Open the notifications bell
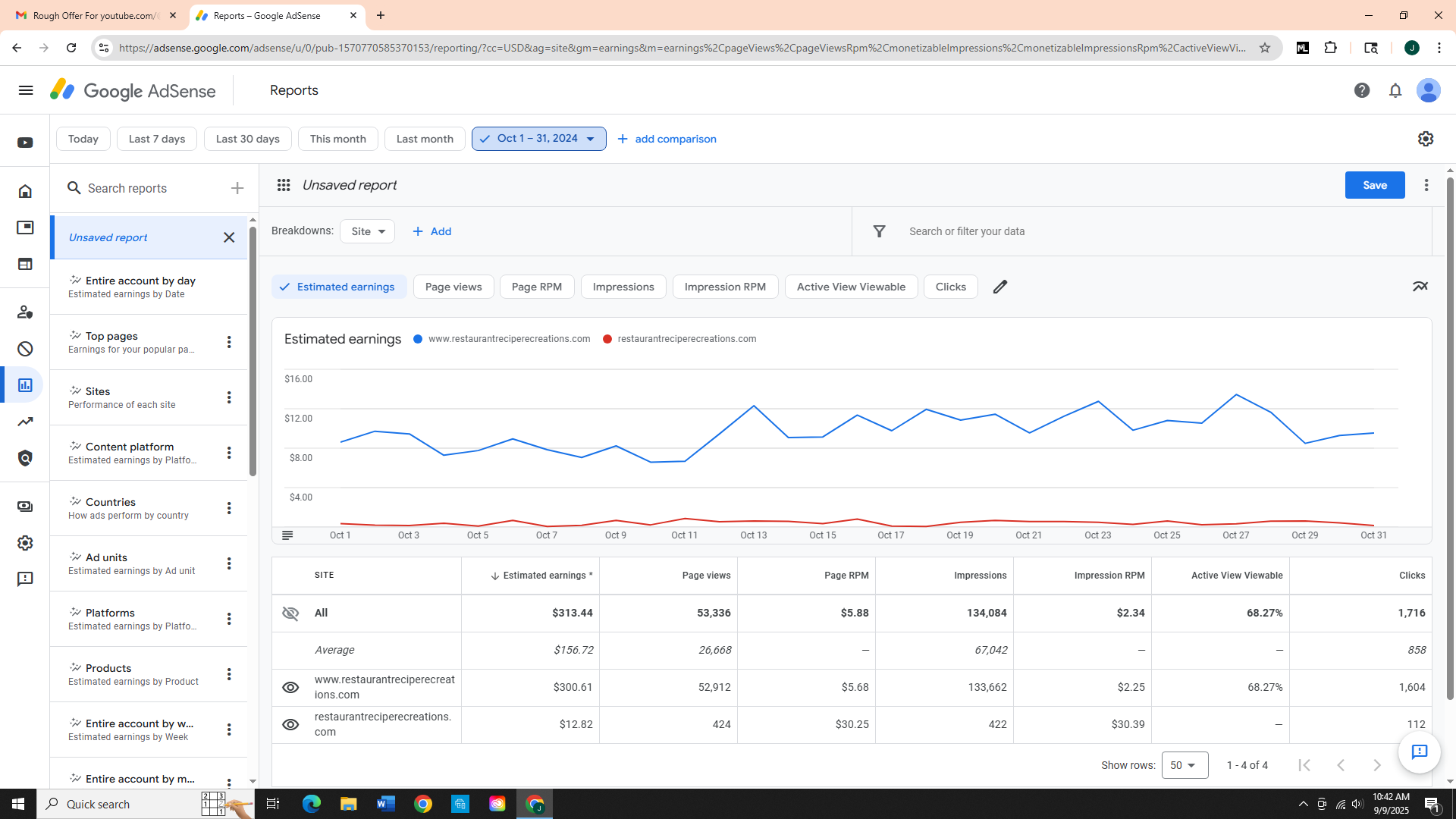 click(x=1395, y=90)
